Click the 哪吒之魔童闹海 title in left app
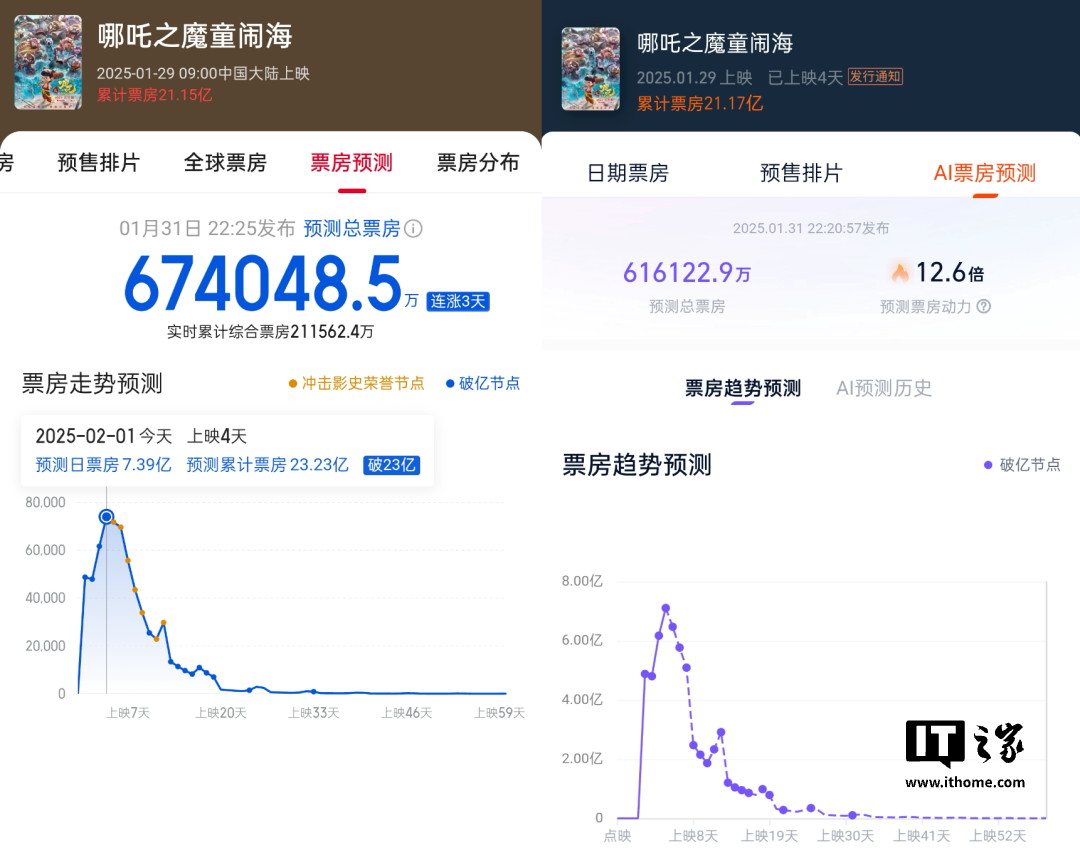Image resolution: width=1080 pixels, height=855 pixels. (195, 36)
